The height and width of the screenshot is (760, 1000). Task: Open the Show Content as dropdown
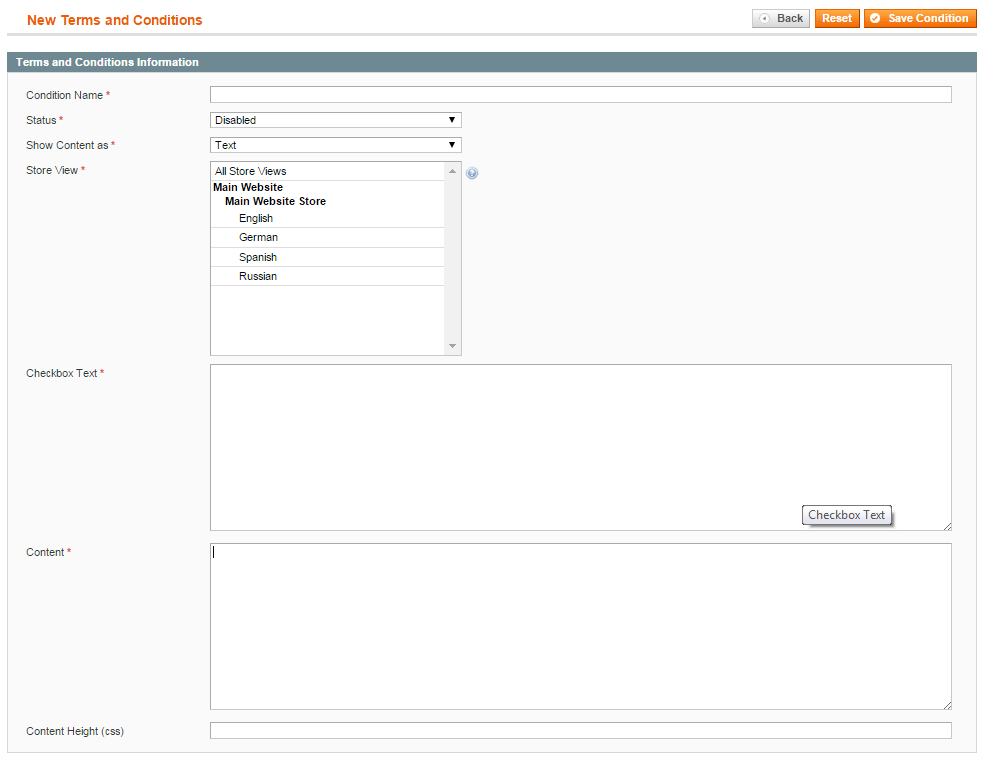click(335, 145)
